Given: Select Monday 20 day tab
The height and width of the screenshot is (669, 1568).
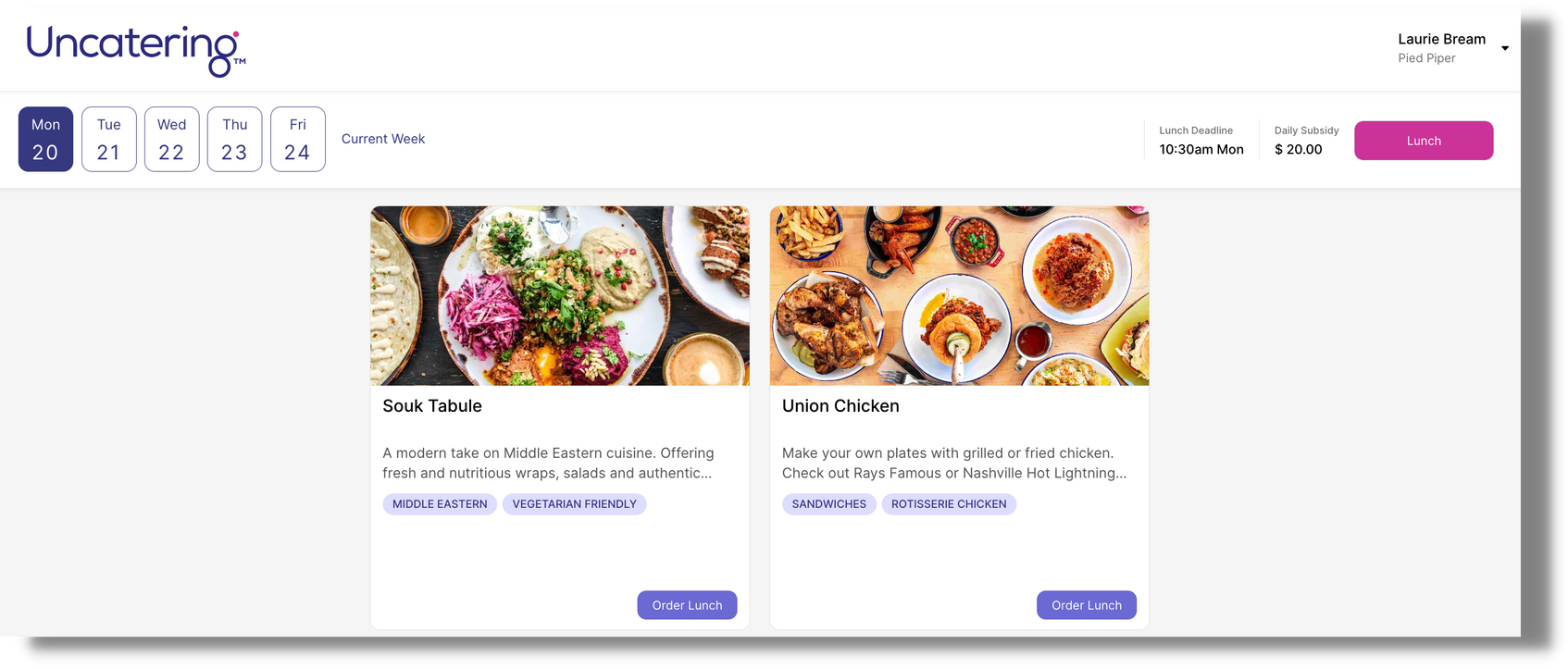Looking at the screenshot, I should tap(45, 139).
